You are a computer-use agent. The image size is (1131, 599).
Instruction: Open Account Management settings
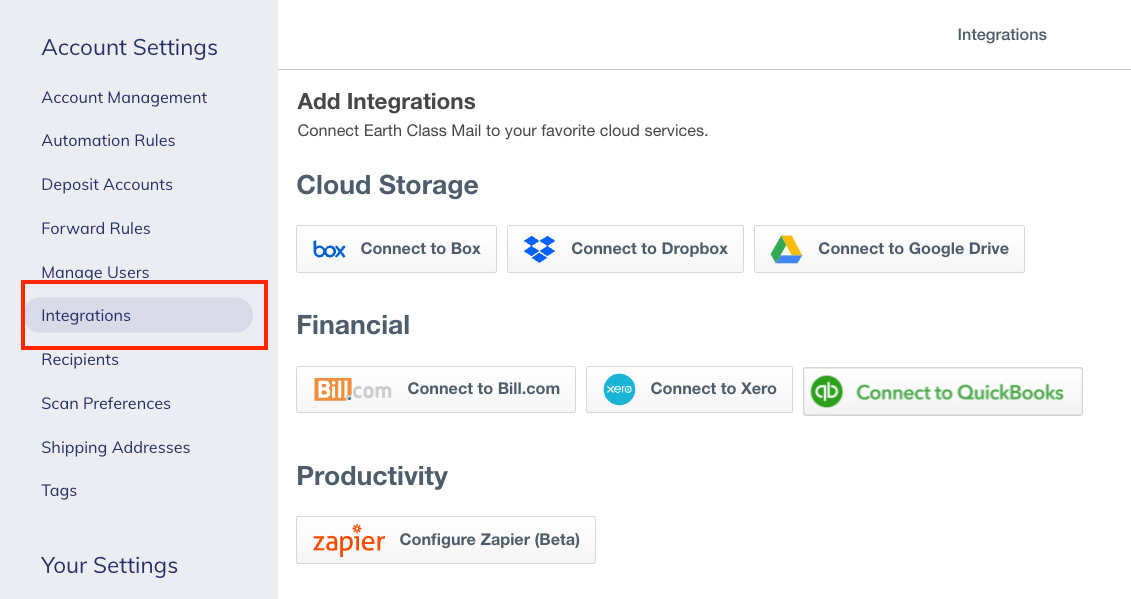(124, 97)
